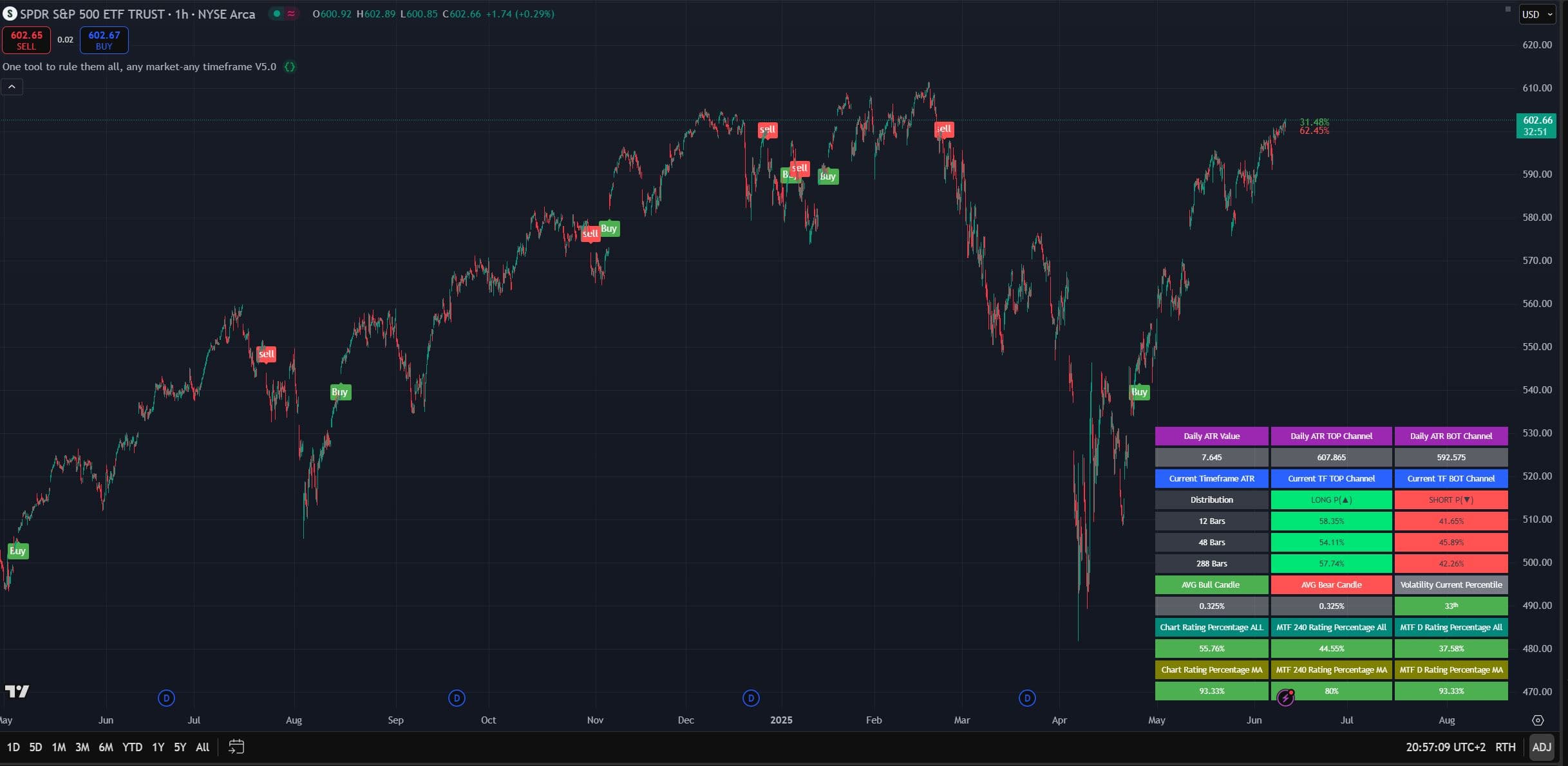
Task: Click the TradingView logo on chart
Action: click(x=17, y=691)
